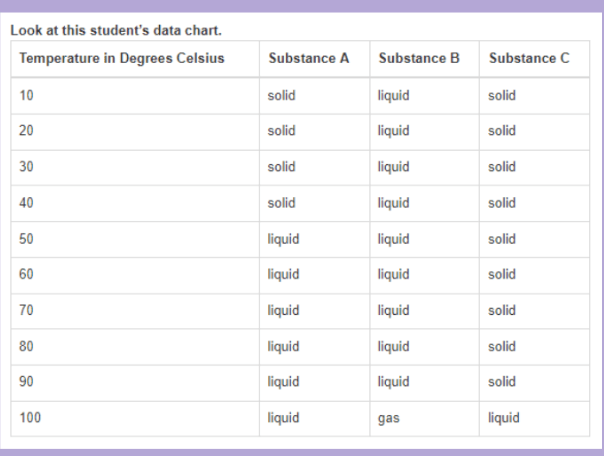Select the gas cell for Substance B
Screen dimensions: 604x456
coord(424,418)
